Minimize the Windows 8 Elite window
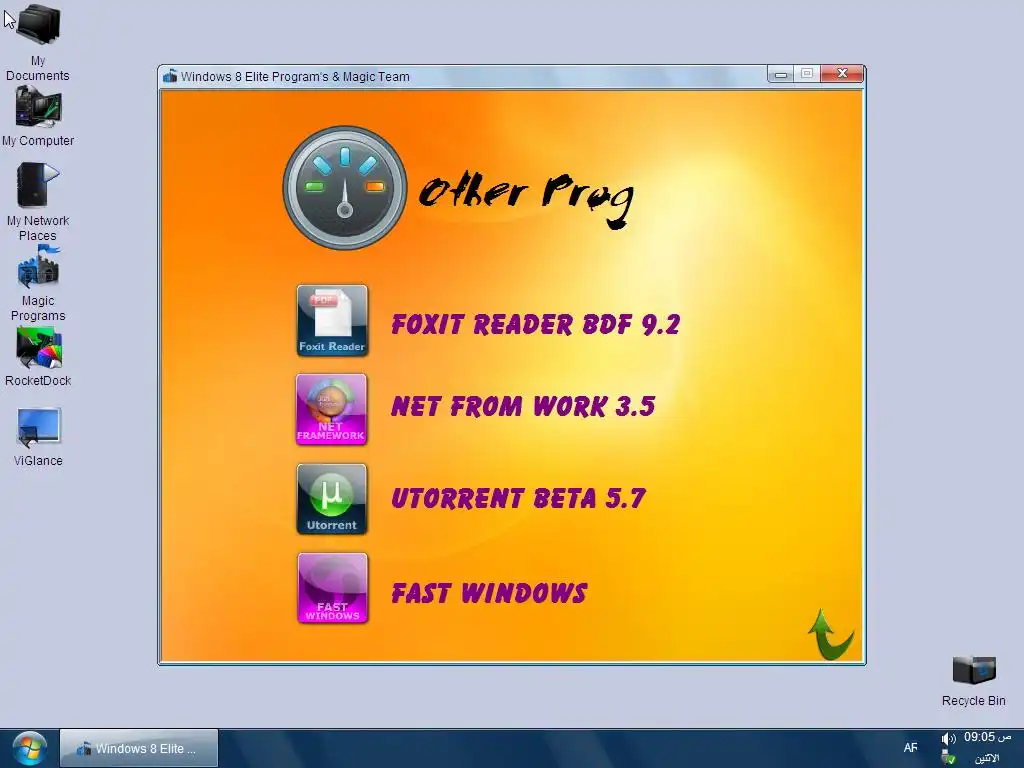 (x=780, y=74)
